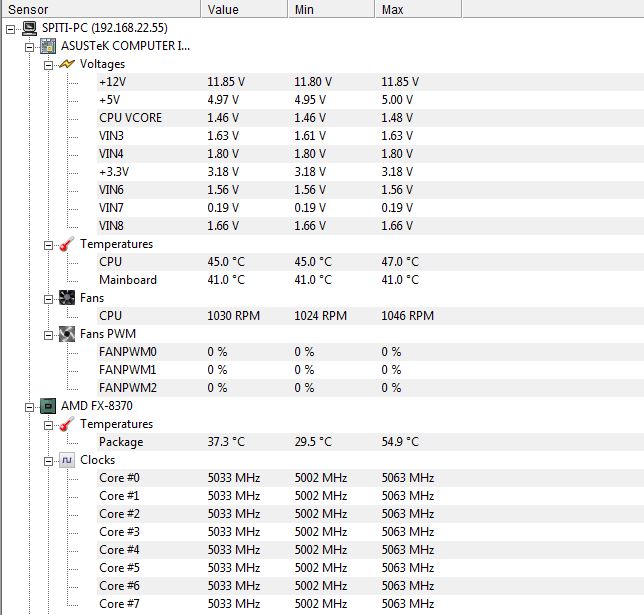Select the VIN3 row

point(370,136)
